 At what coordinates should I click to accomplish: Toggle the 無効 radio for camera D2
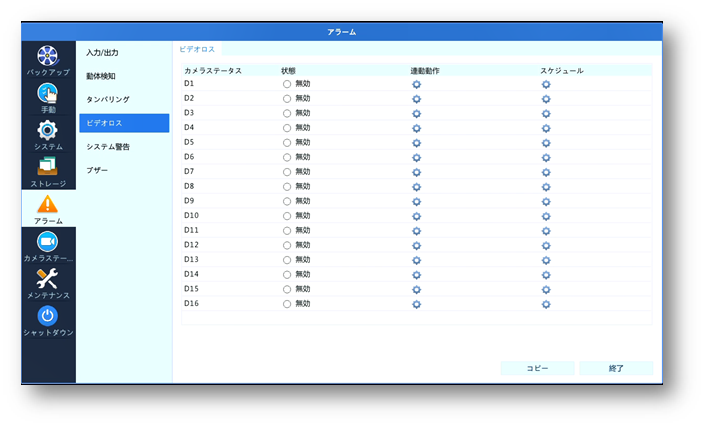coord(287,98)
